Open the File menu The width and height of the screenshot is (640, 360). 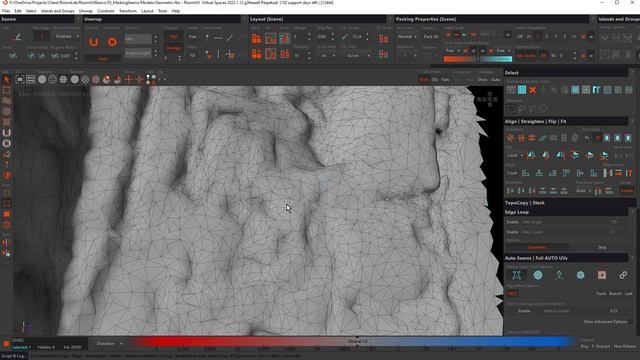6,11
